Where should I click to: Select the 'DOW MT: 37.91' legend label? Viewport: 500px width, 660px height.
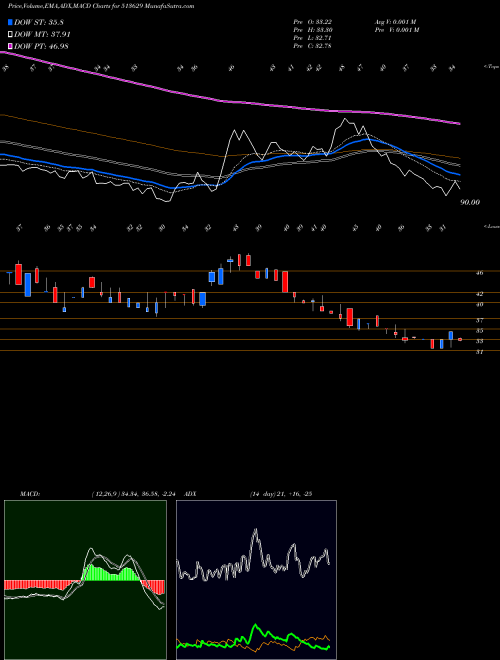pyautogui.click(x=43, y=35)
